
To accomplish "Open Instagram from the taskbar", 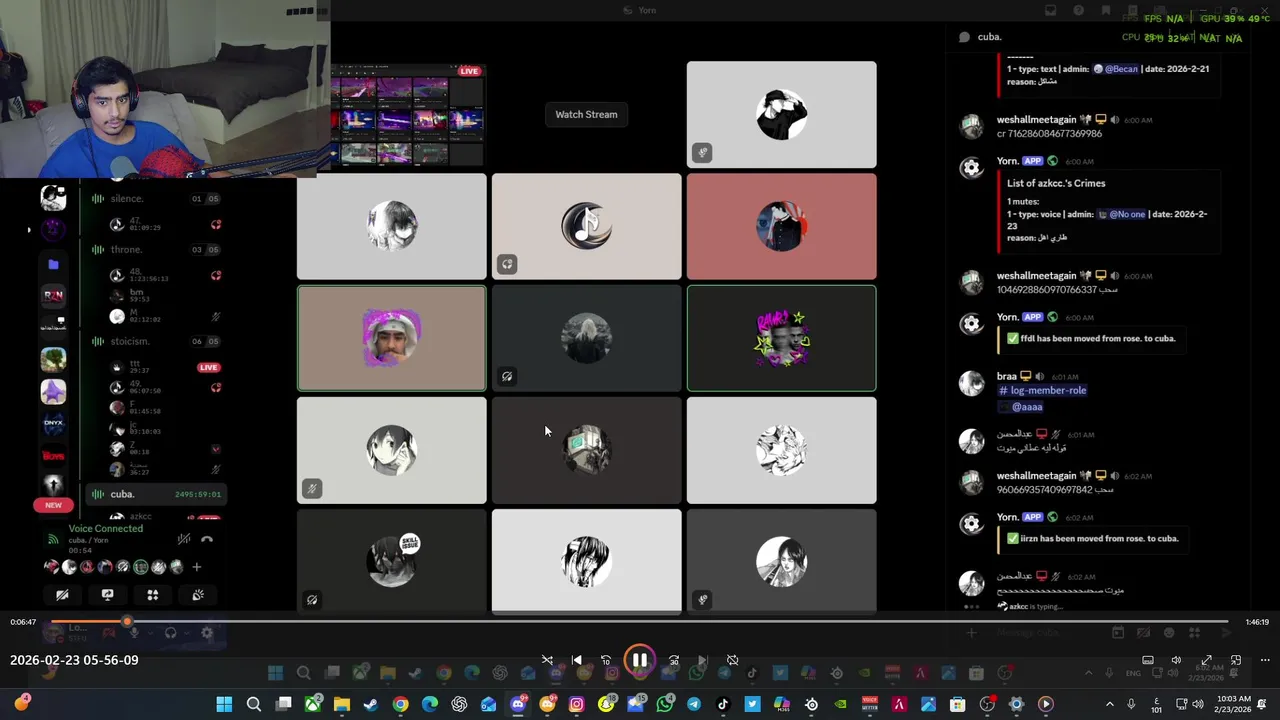I will (x=576, y=705).
